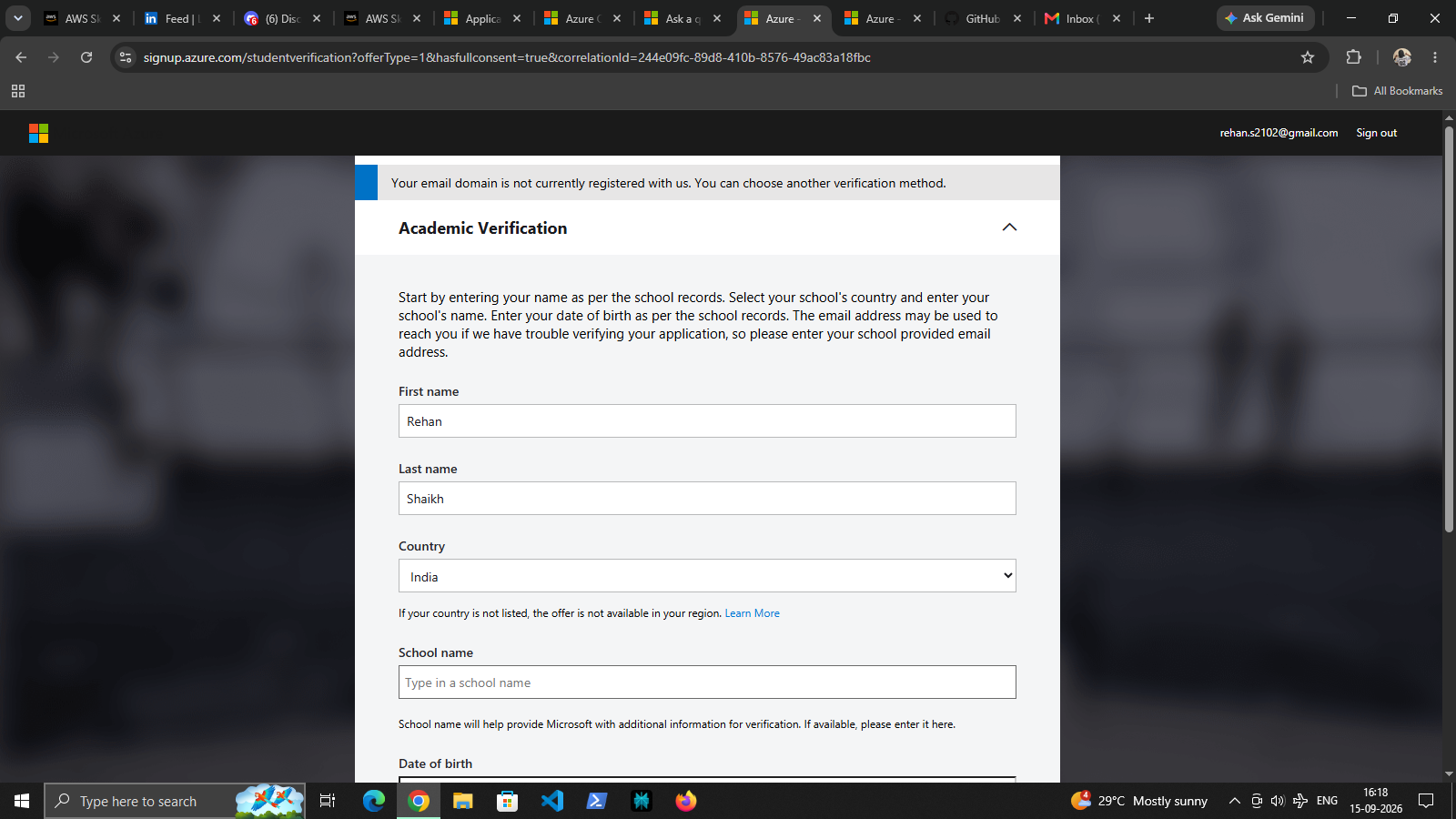The height and width of the screenshot is (819, 1456).
Task: Open the Chrome profile avatar
Action: coord(1401,57)
